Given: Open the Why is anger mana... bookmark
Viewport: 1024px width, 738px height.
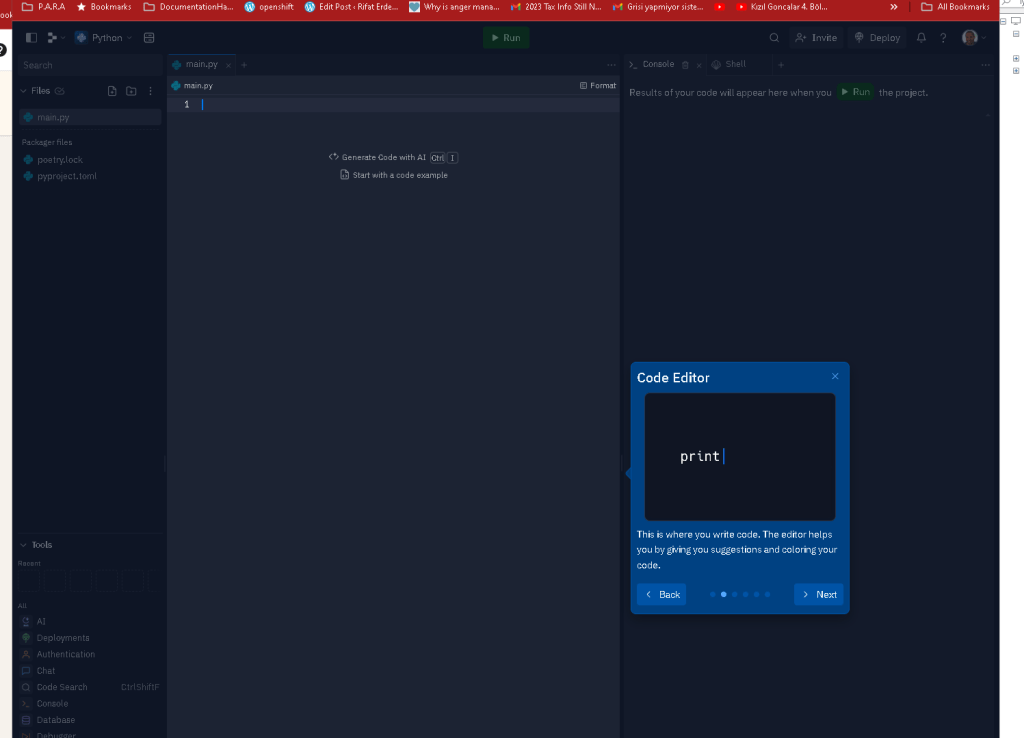Looking at the screenshot, I should point(454,7).
